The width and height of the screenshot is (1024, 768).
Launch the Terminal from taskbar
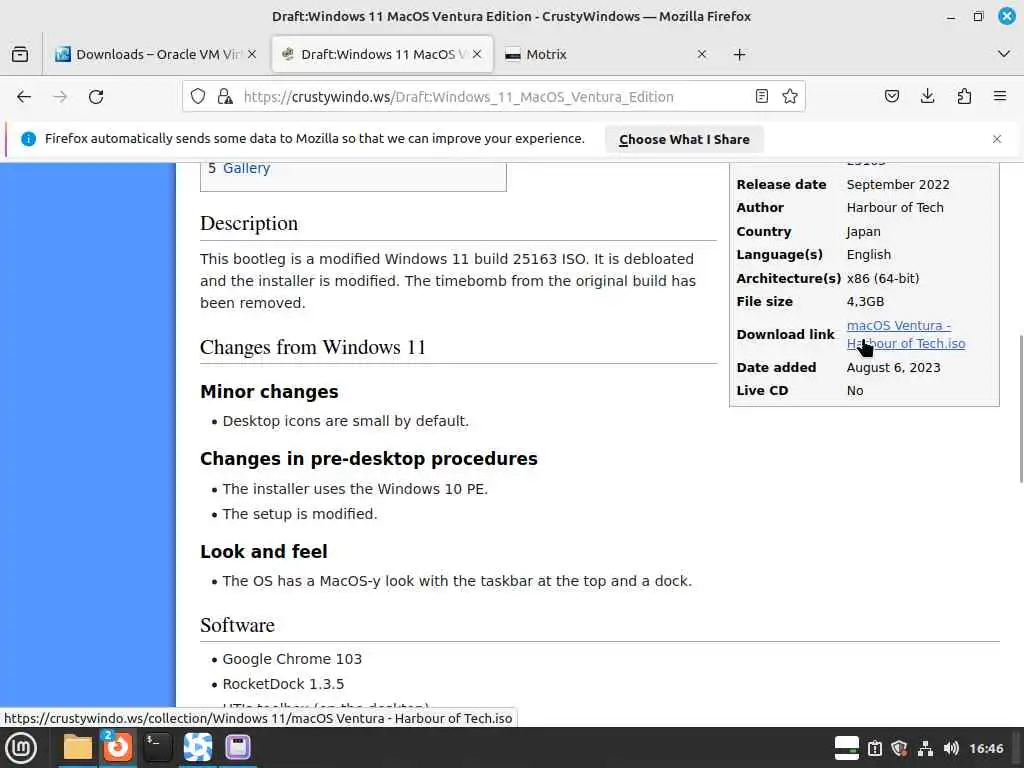[157, 747]
